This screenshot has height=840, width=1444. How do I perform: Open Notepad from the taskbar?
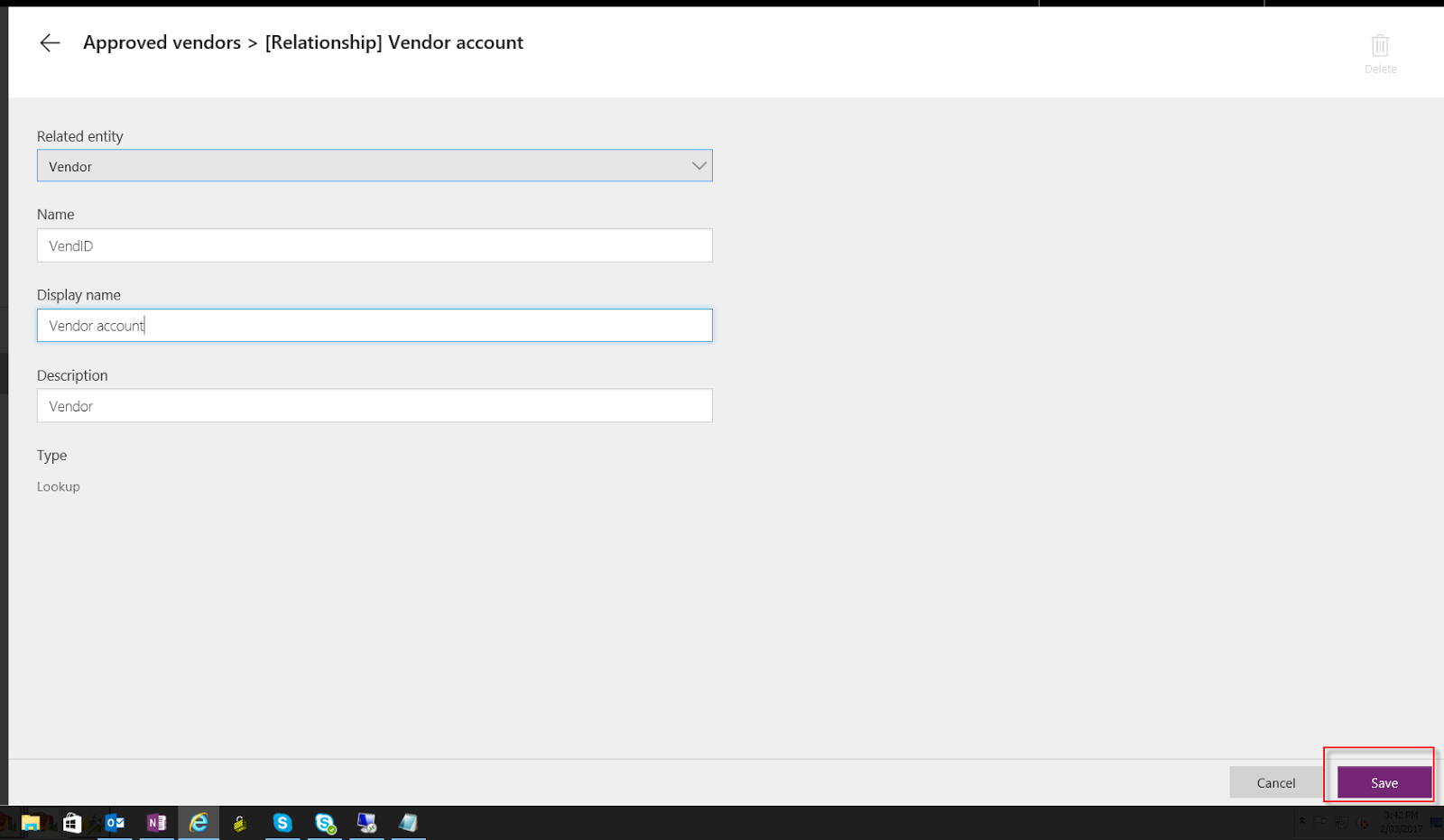(x=408, y=822)
